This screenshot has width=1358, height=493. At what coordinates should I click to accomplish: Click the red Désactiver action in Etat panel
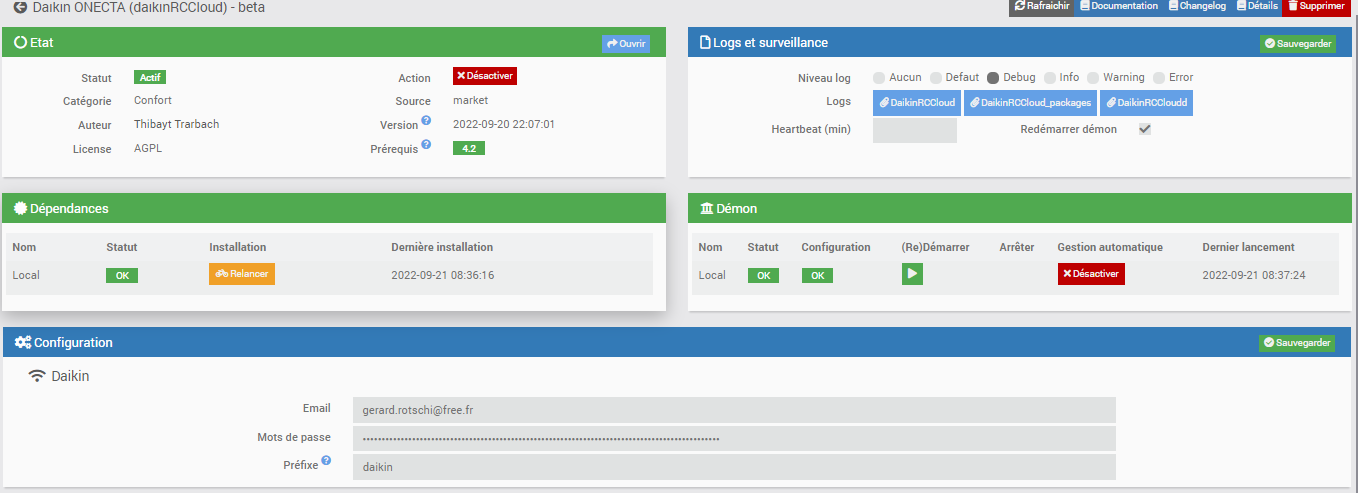(x=485, y=76)
